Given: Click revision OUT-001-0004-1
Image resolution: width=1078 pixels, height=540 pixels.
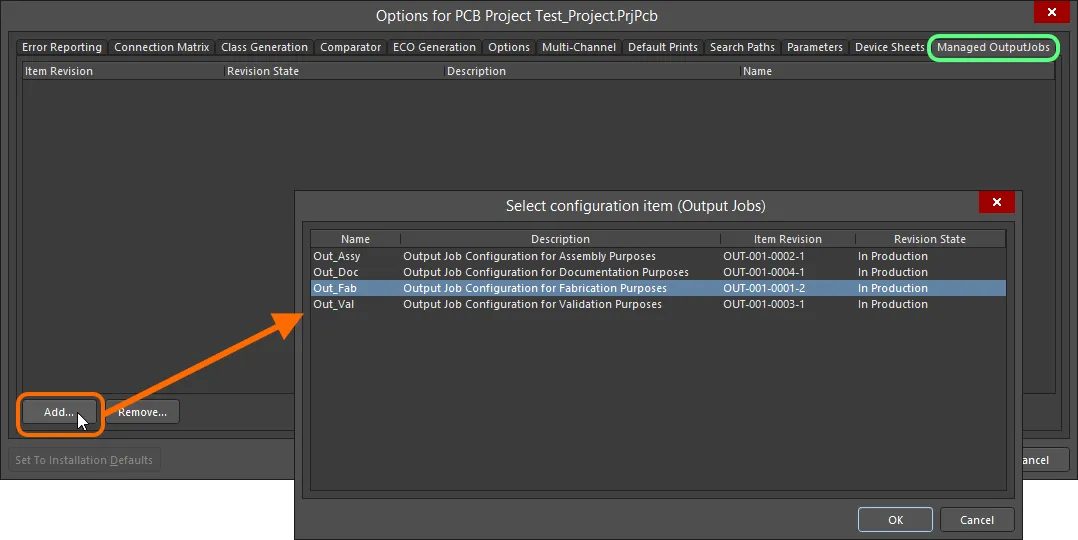Looking at the screenshot, I should click(764, 272).
